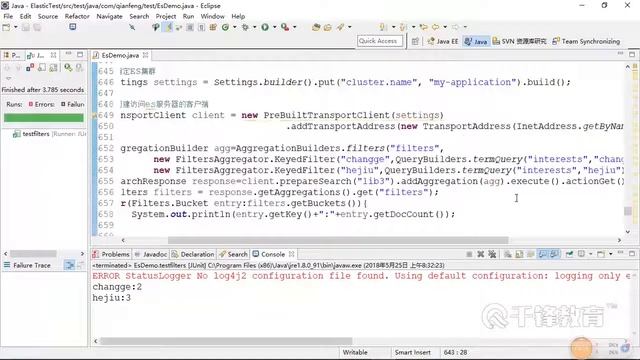Toggle Show Console on Standard Error
The image size is (640, 360).
(x=554, y=254)
